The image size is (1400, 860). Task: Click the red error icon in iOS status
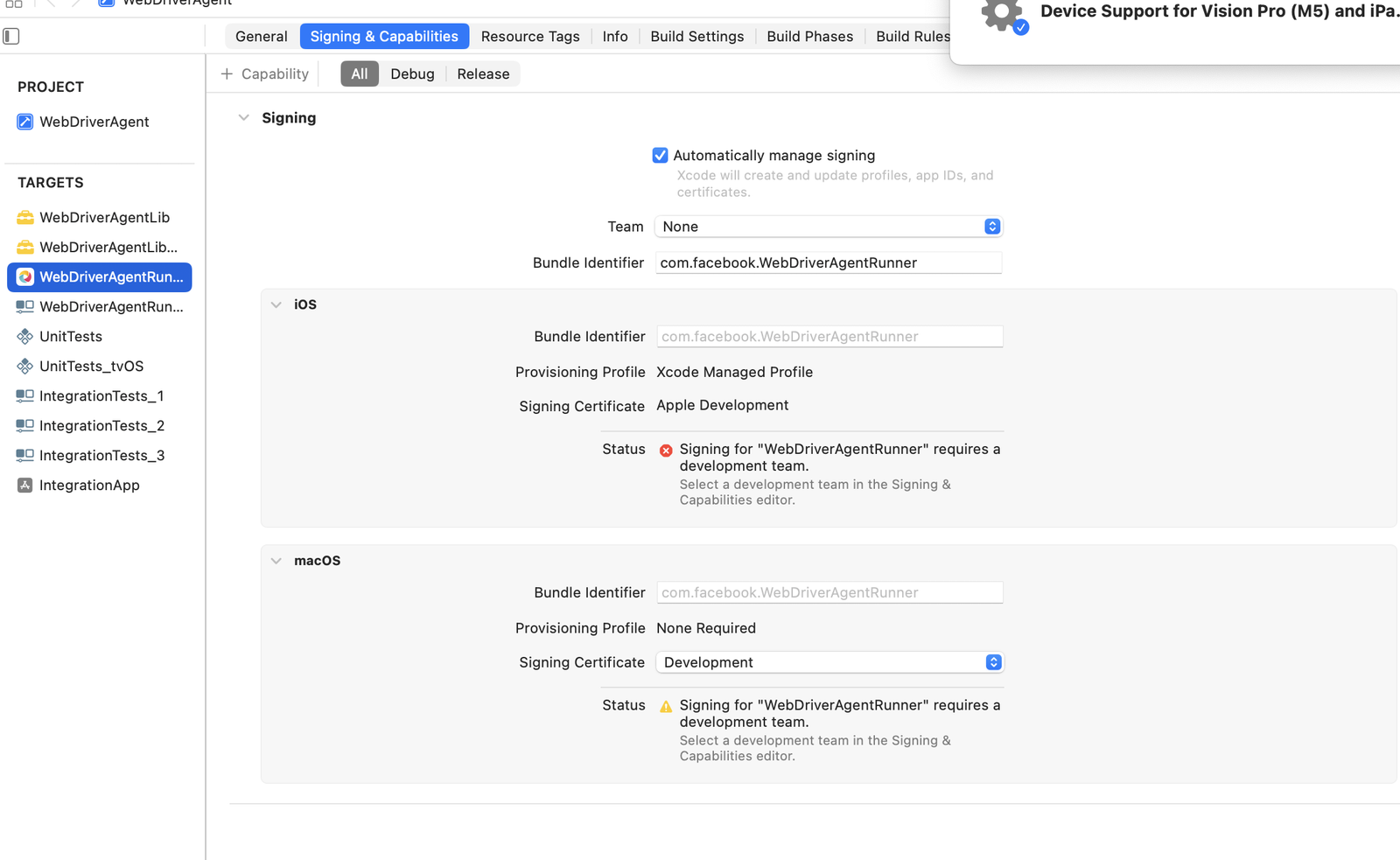point(666,450)
